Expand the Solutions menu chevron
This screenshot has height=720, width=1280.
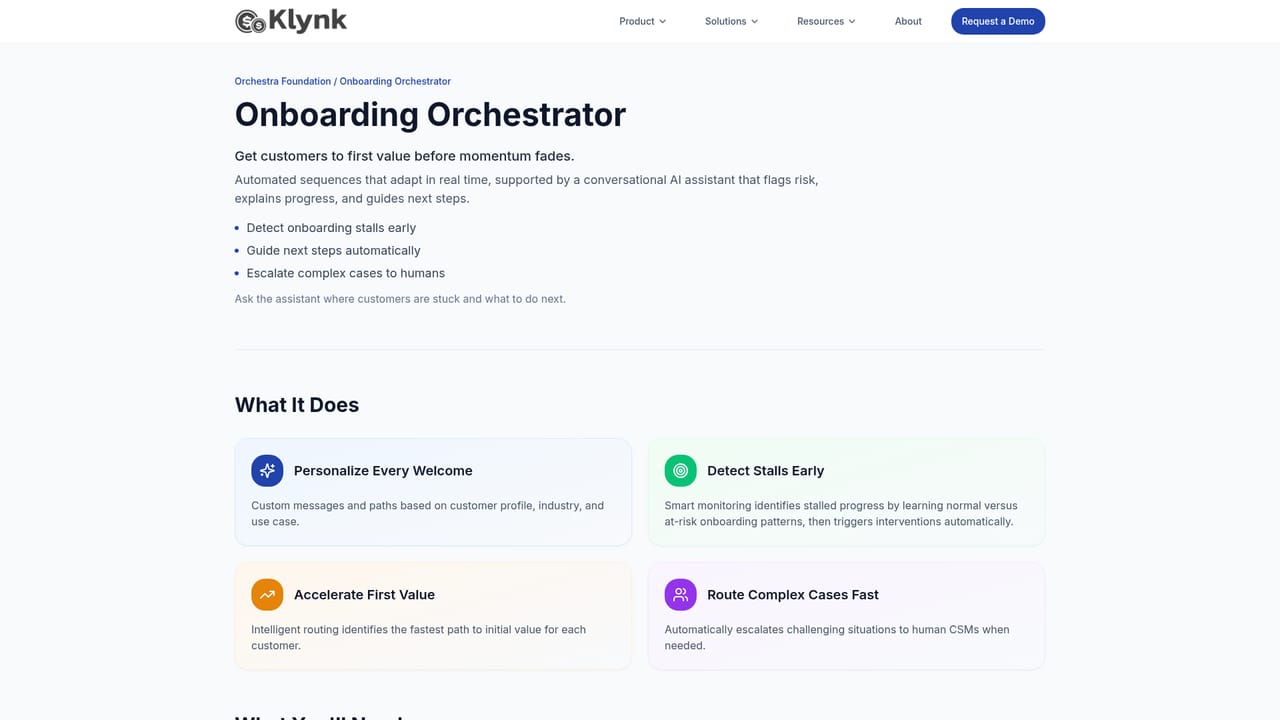point(754,21)
